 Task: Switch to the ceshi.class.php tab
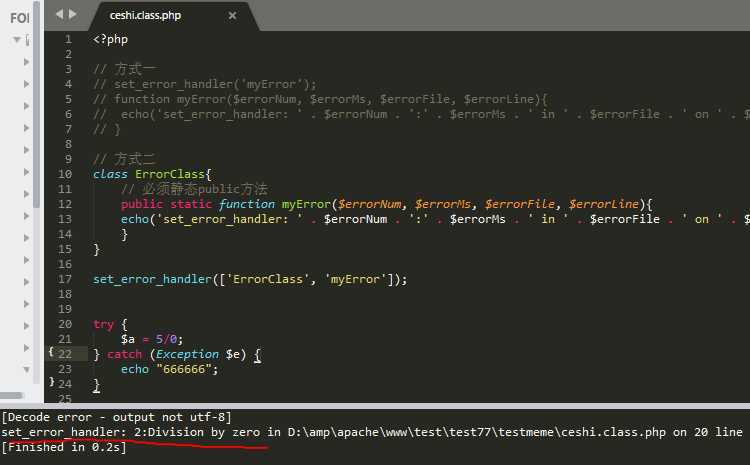point(145,15)
